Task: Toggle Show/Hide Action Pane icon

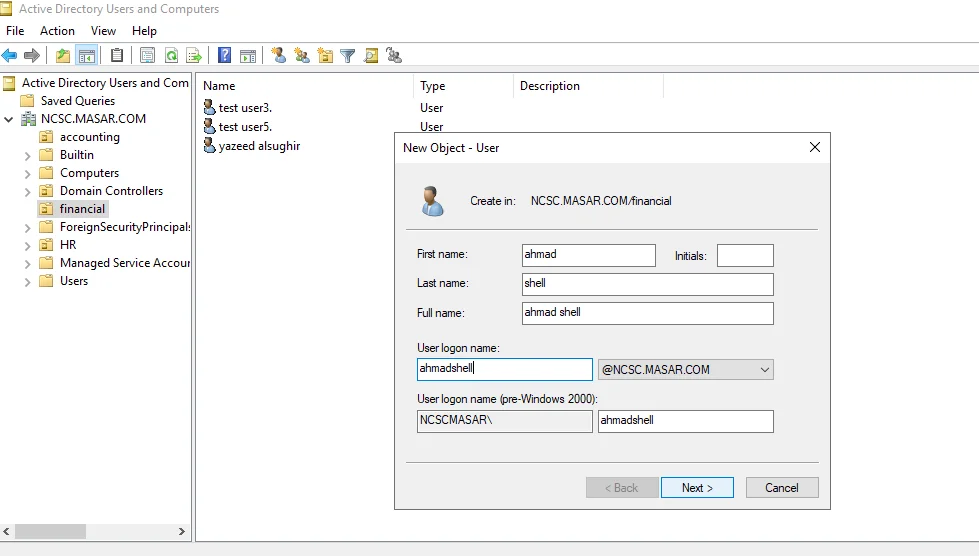Action: point(248,56)
